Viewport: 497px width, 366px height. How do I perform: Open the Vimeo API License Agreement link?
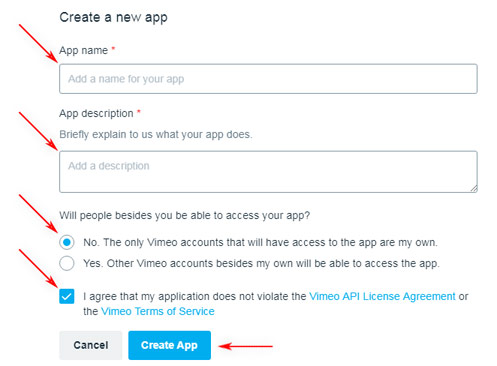[382, 296]
